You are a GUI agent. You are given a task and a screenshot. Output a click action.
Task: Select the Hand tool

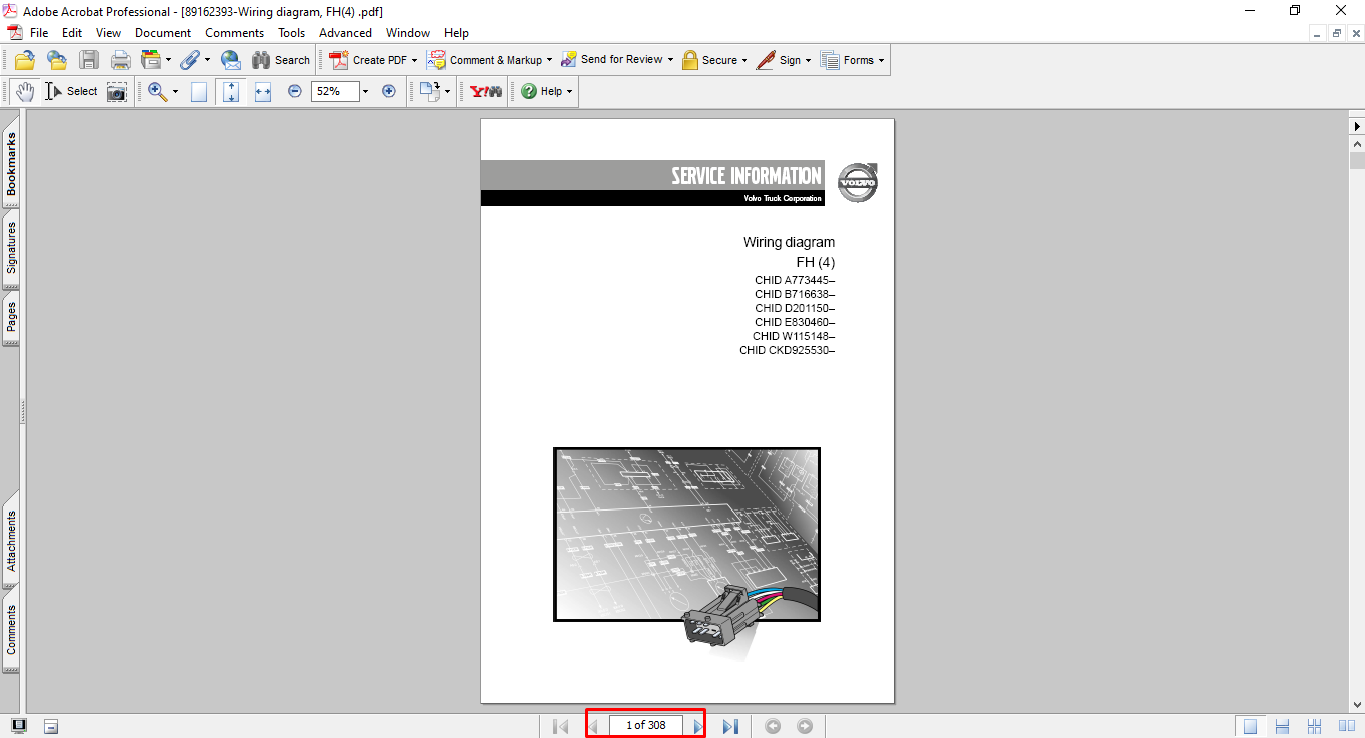coord(24,91)
